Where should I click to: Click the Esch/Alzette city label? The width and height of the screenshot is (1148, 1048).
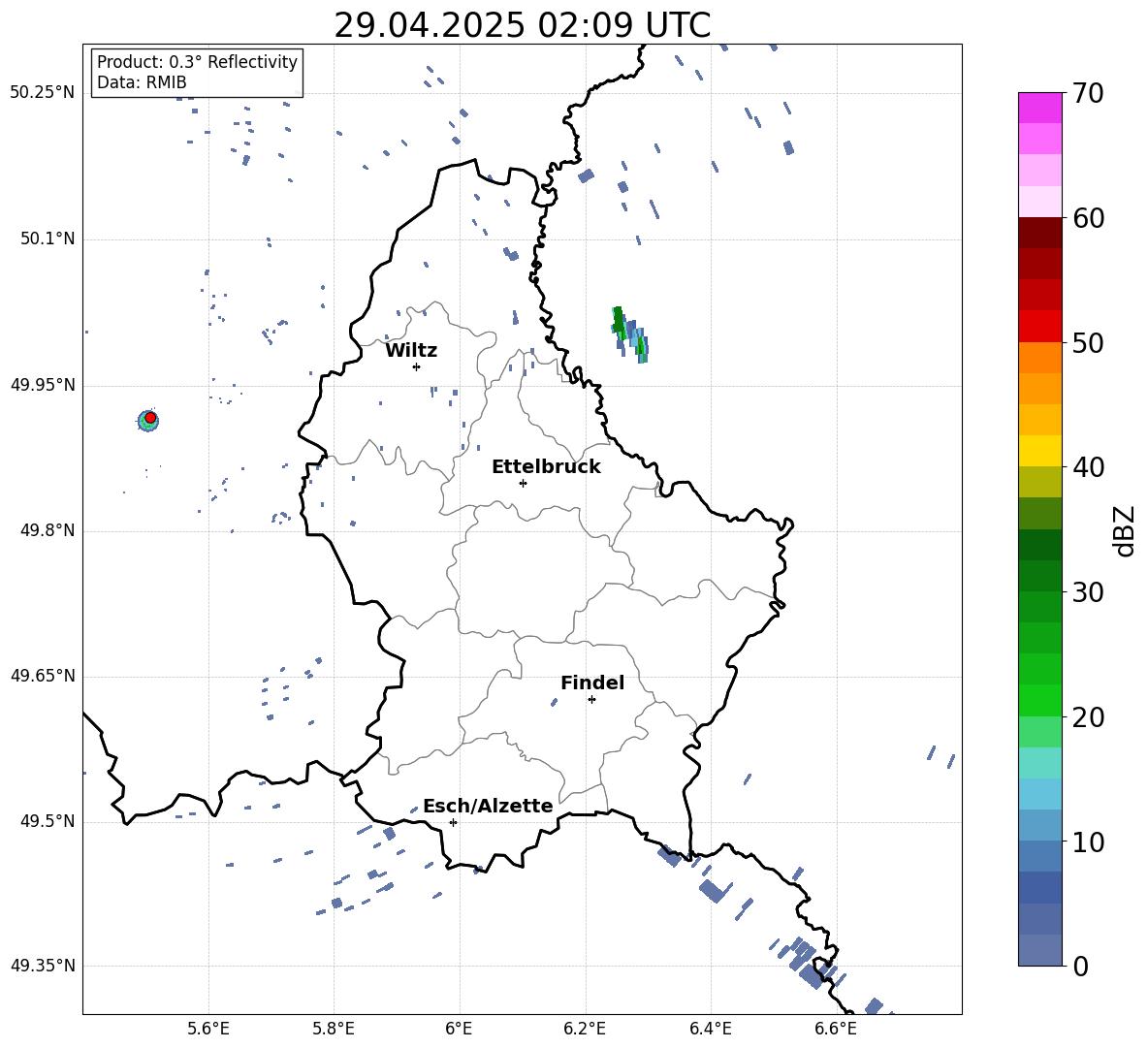488,806
